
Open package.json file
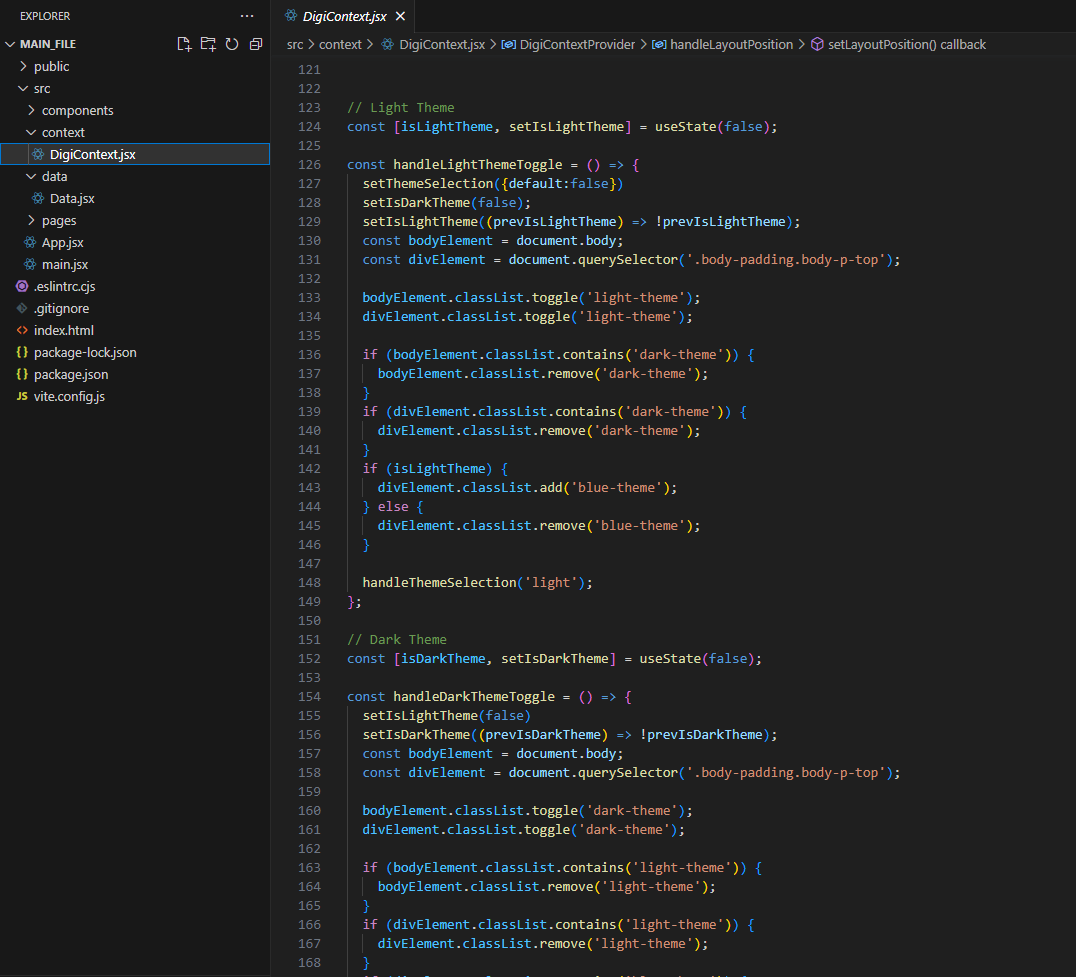click(x=71, y=374)
